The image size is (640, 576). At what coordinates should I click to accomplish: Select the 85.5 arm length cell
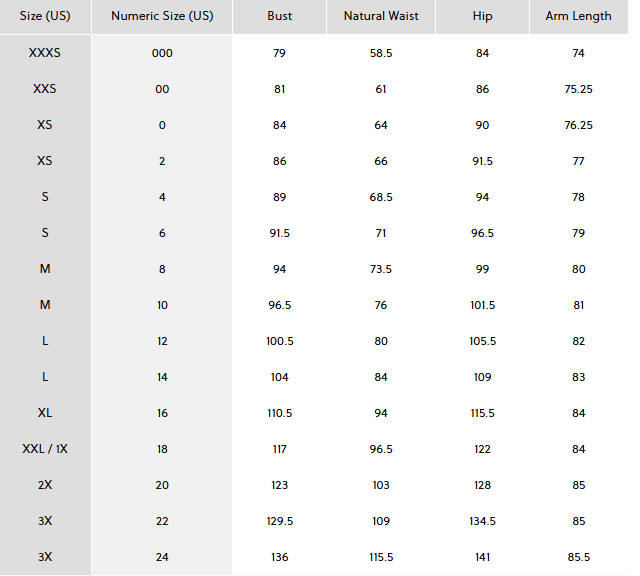(x=578, y=557)
